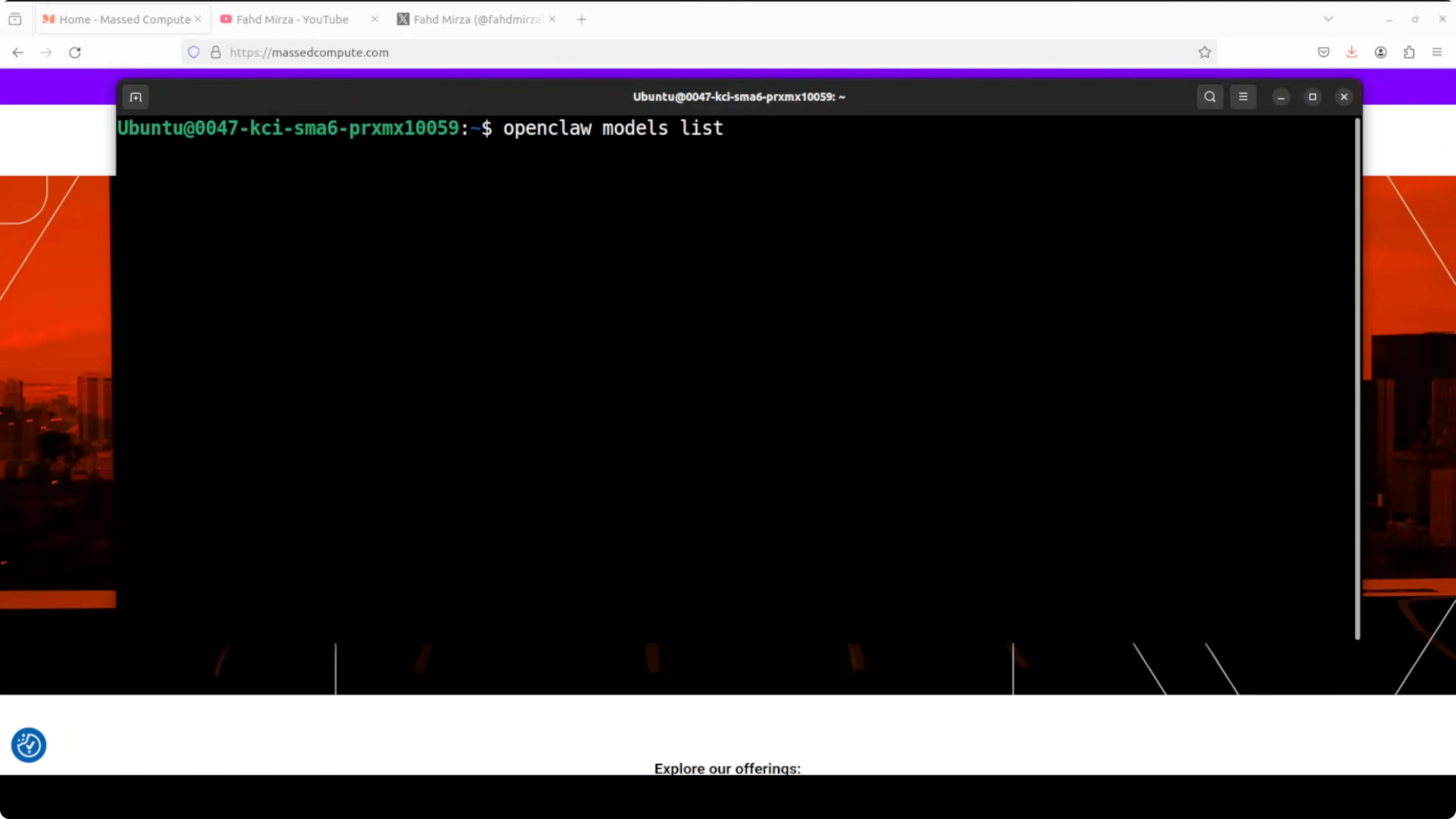Open new terminal tab icon
Image resolution: width=1456 pixels, height=819 pixels.
(x=136, y=97)
